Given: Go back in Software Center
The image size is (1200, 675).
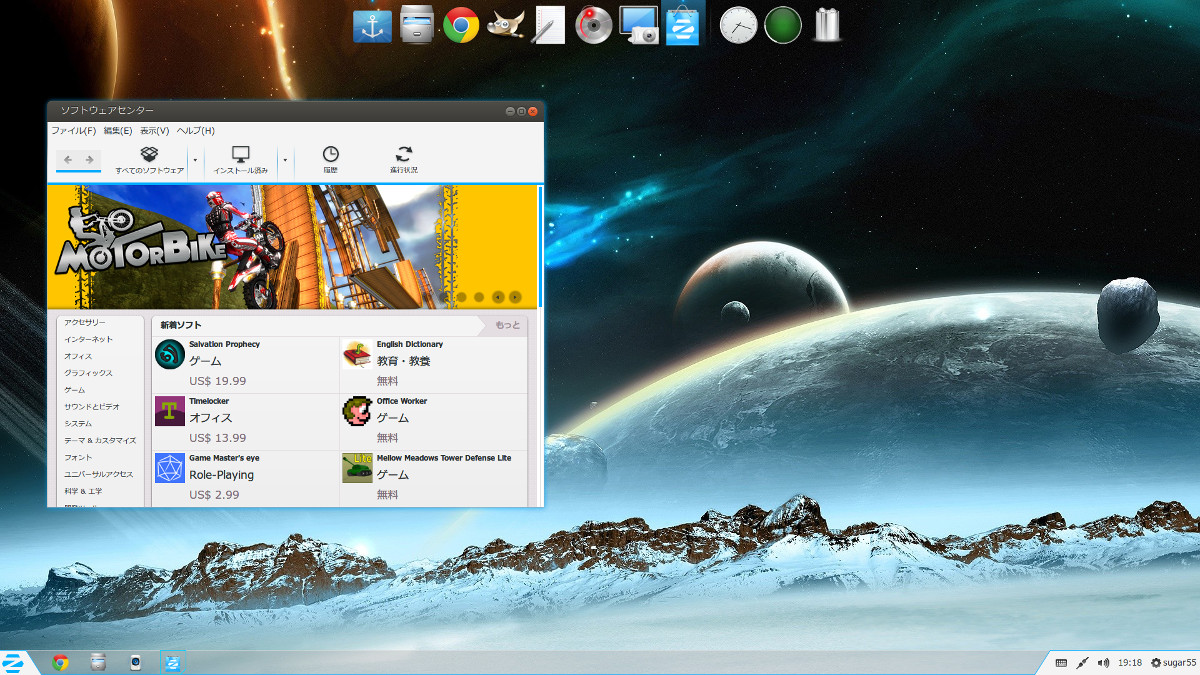Looking at the screenshot, I should [x=67, y=159].
